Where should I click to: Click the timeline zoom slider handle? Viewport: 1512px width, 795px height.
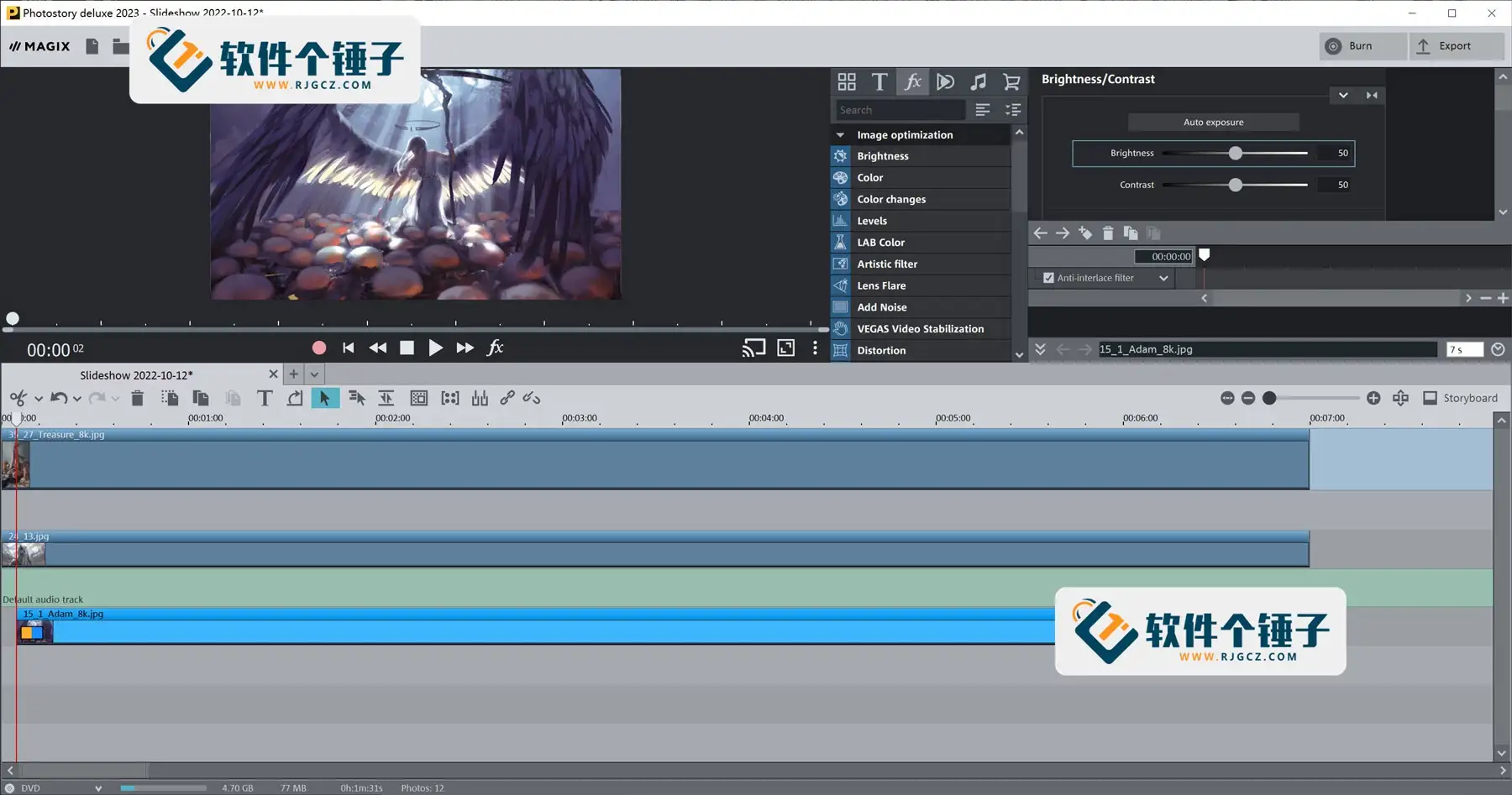pyautogui.click(x=1269, y=398)
